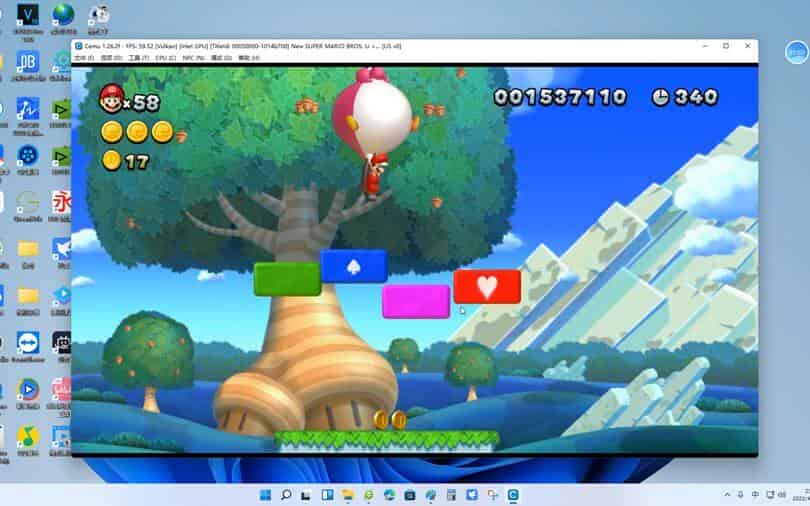Open the Windows Start menu
Screen dimensions: 810x506
click(265, 495)
